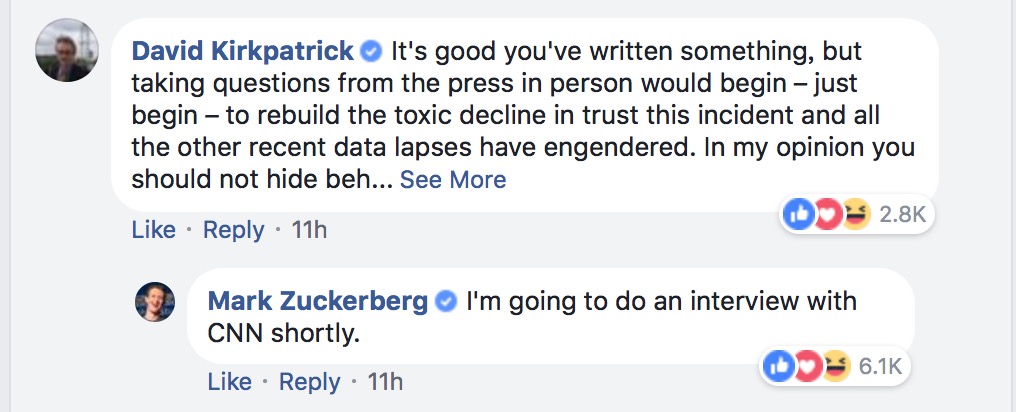Like Mark Zuckerberg's reply

pyautogui.click(x=229, y=382)
